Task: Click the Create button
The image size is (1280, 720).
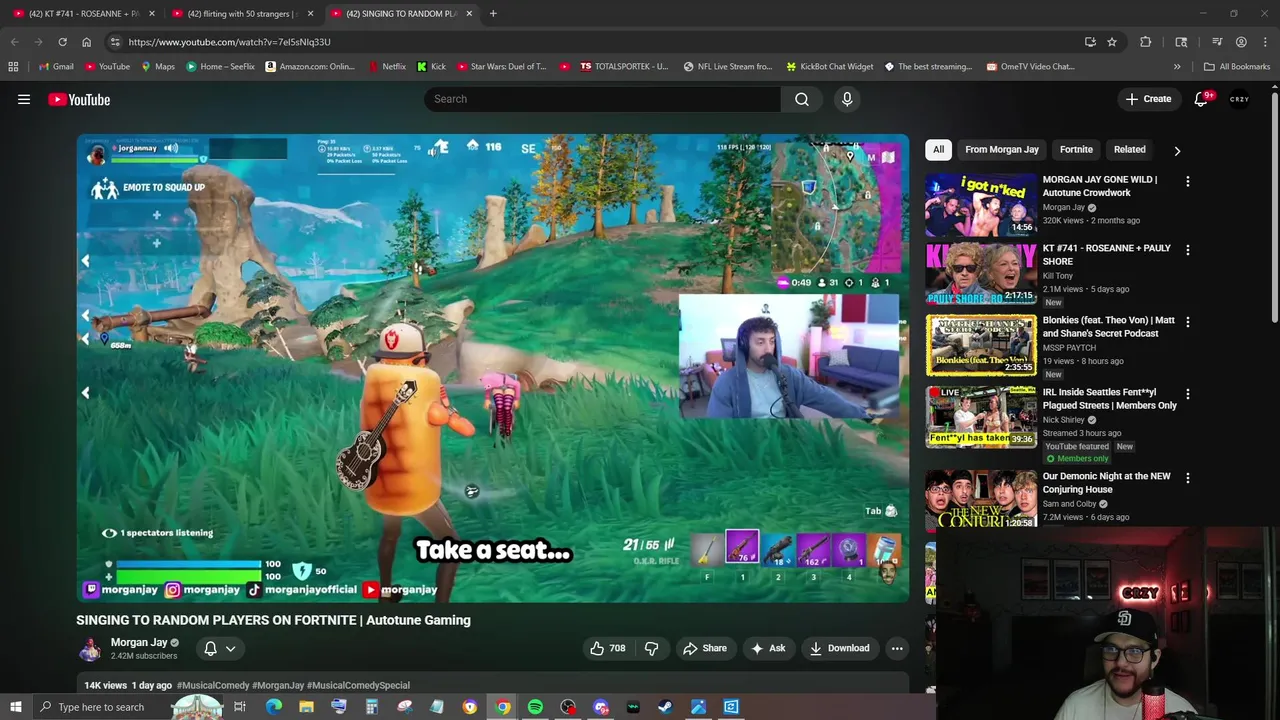Action: tap(1148, 99)
